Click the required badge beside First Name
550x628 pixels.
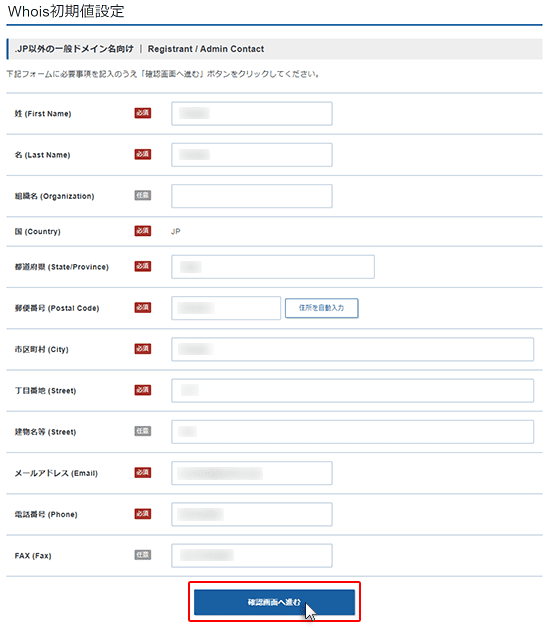pos(143,113)
